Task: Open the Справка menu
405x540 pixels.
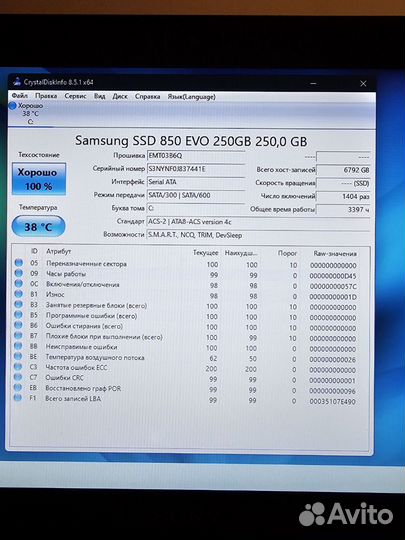Action: pos(147,97)
